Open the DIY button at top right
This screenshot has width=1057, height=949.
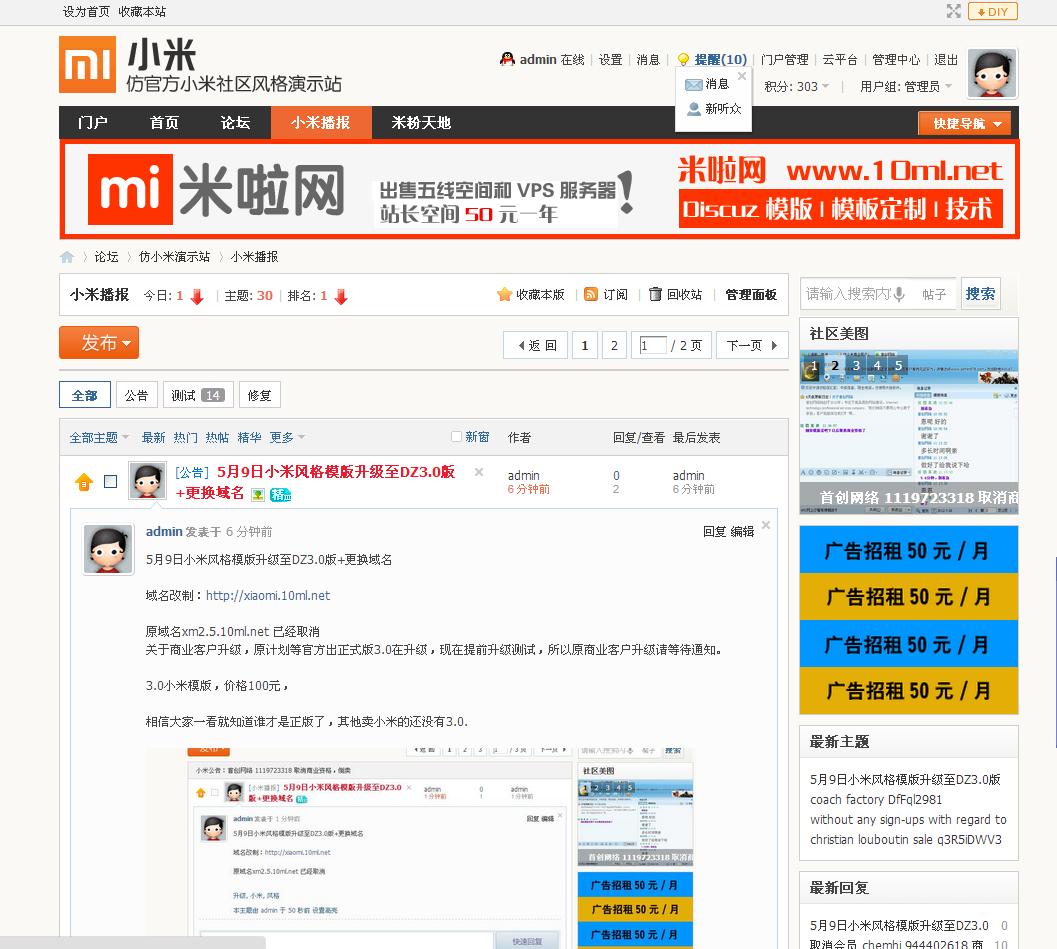click(992, 11)
